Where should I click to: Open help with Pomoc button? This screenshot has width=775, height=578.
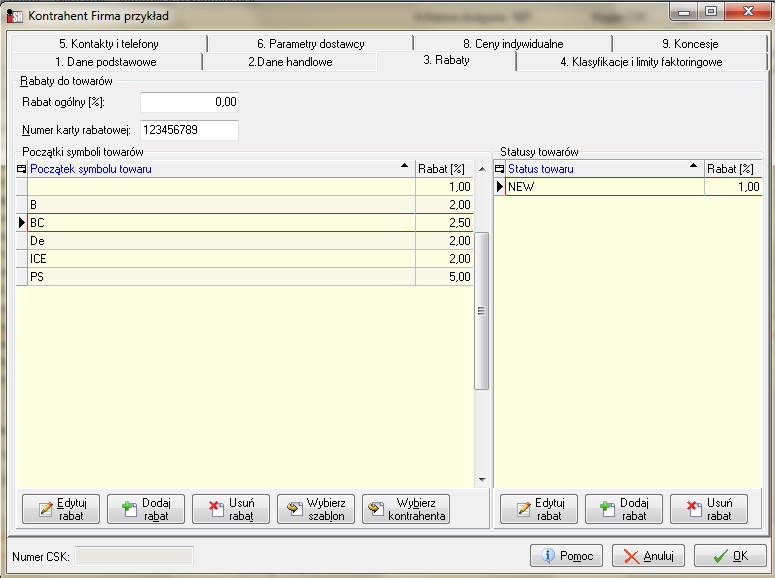(566, 556)
